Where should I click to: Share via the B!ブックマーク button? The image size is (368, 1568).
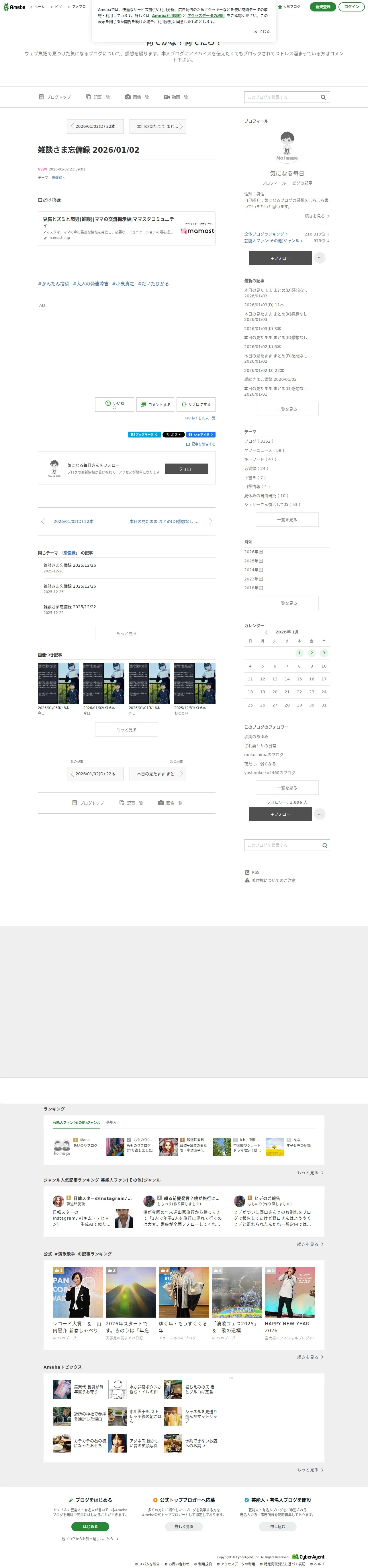(x=144, y=435)
